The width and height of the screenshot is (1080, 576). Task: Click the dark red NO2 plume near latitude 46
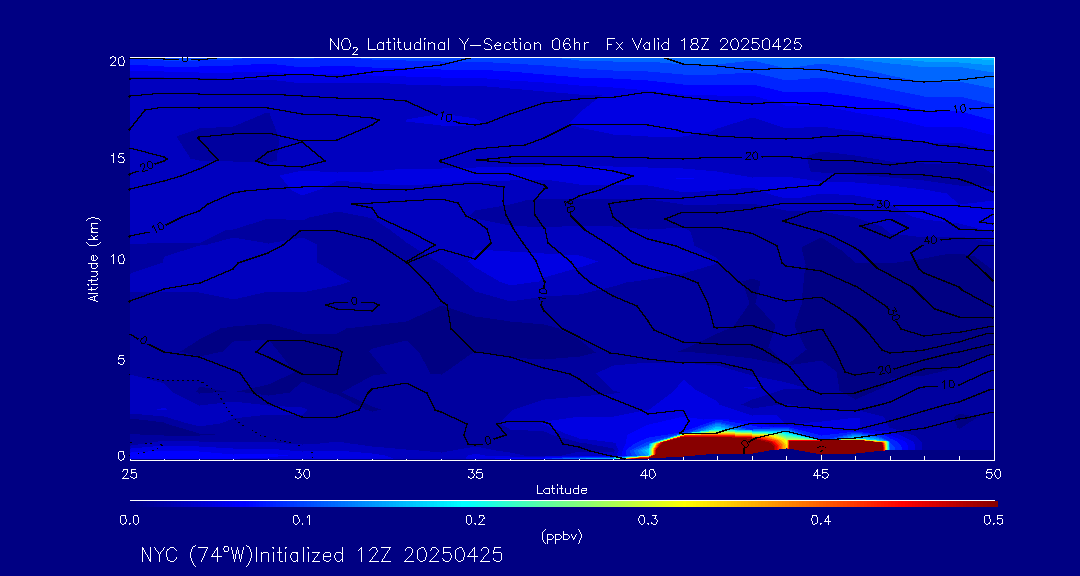(837, 446)
